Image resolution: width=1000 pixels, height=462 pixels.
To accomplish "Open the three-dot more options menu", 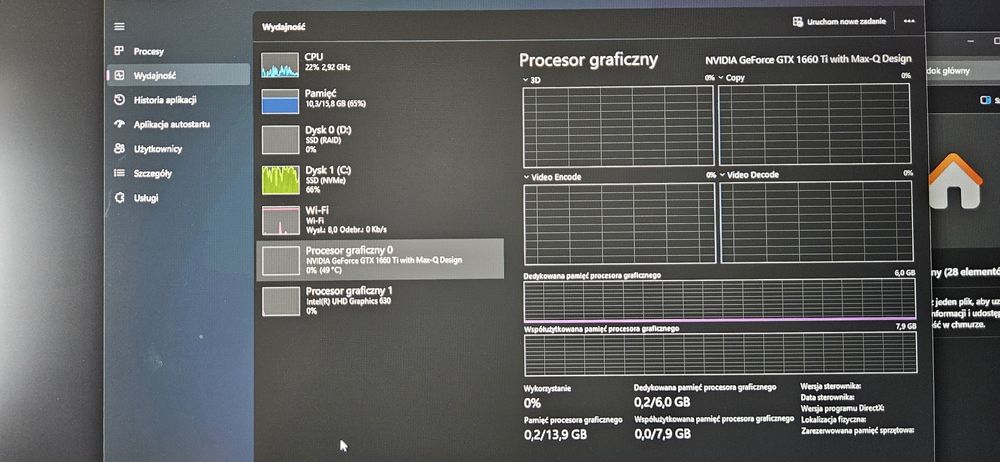I will click(x=909, y=22).
